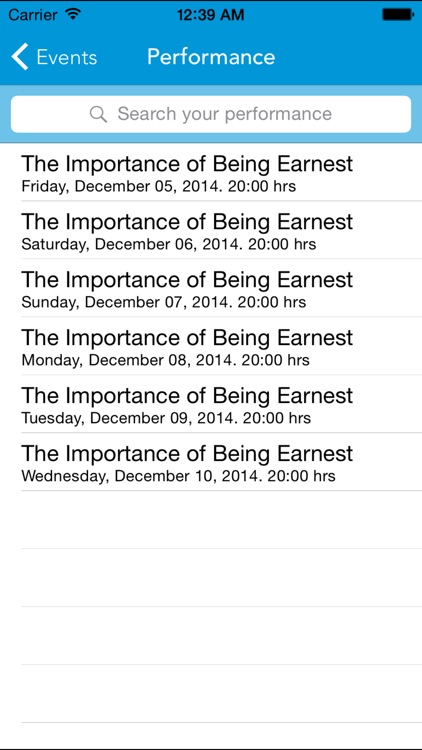This screenshot has height=750, width=422.
Task: Tap the last empty list row
Action: point(211,736)
